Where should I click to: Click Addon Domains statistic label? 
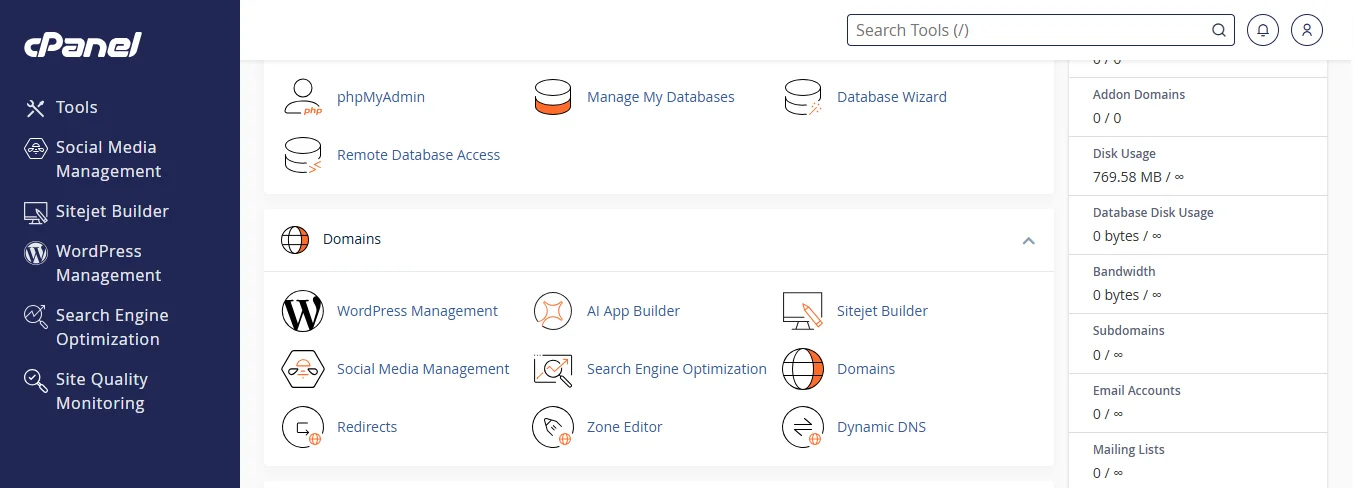pos(1139,95)
